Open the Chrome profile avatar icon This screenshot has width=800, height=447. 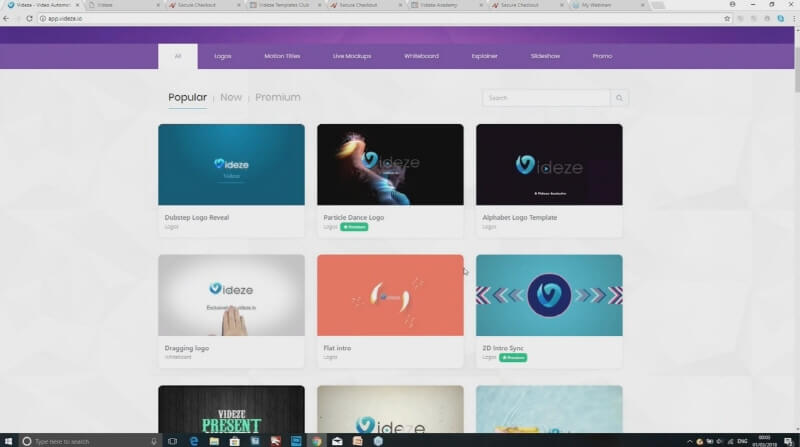[732, 5]
